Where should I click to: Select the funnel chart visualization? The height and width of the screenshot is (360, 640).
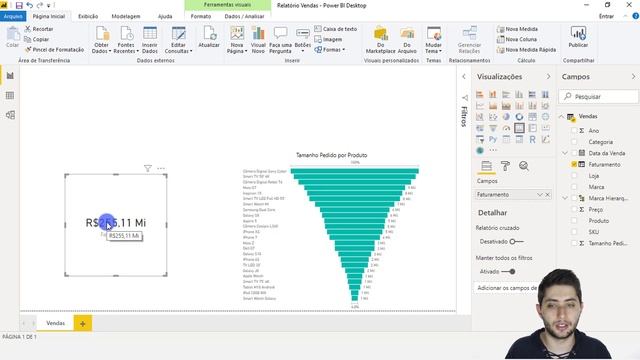coord(493,128)
